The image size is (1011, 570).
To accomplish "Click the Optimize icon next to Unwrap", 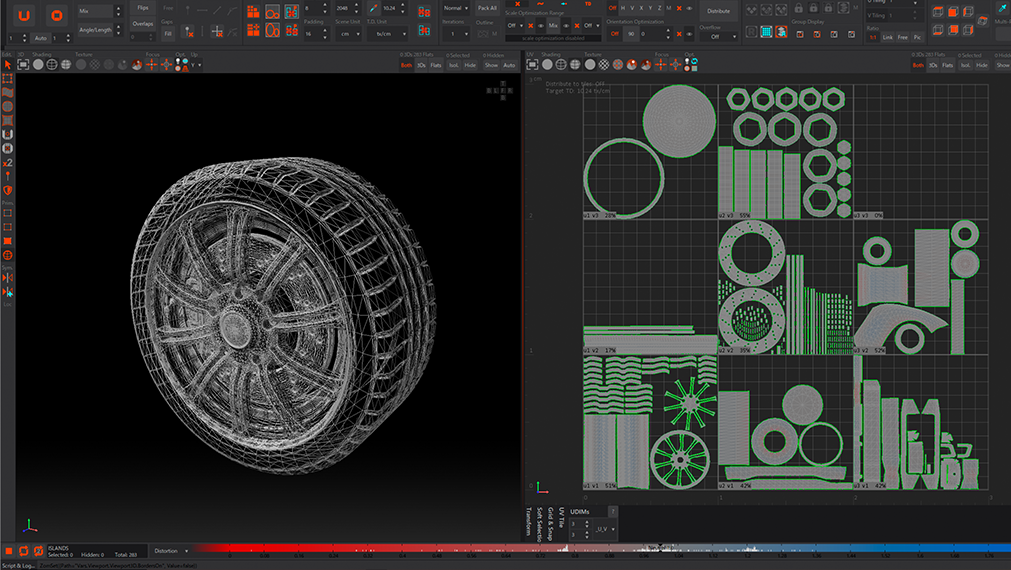I will pos(57,15).
